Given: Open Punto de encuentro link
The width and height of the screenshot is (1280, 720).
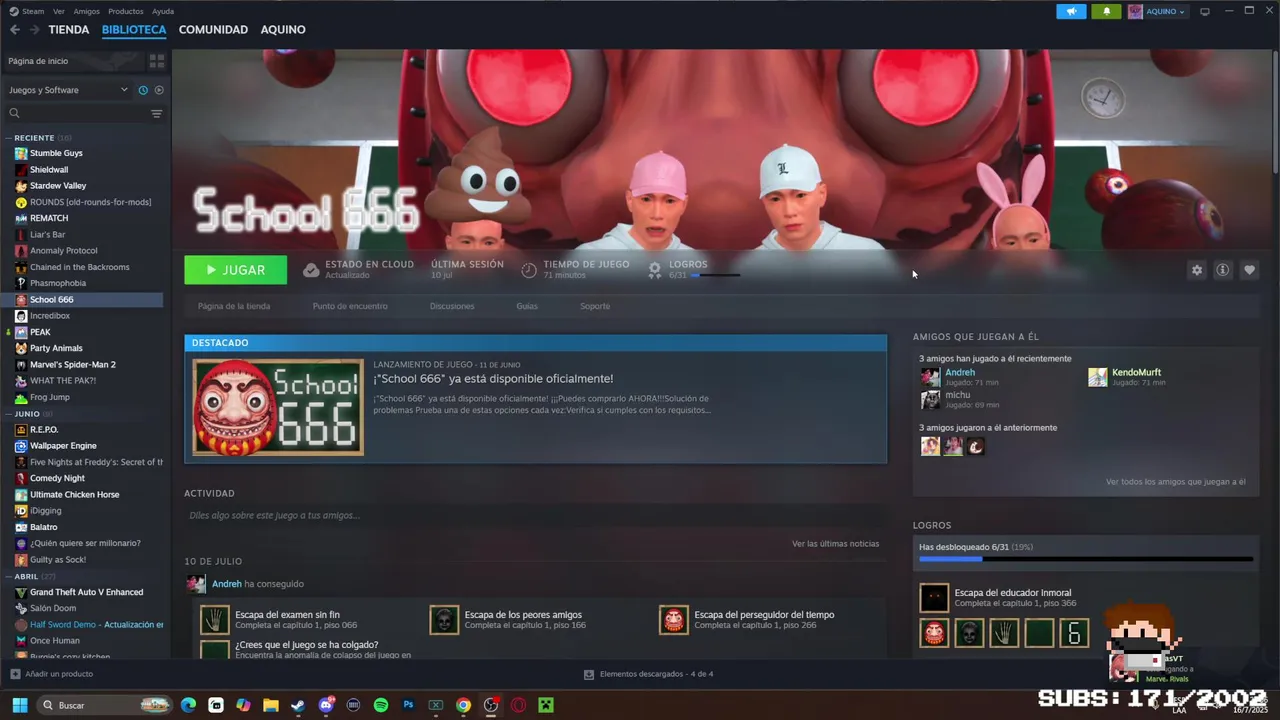Looking at the screenshot, I should coord(350,306).
